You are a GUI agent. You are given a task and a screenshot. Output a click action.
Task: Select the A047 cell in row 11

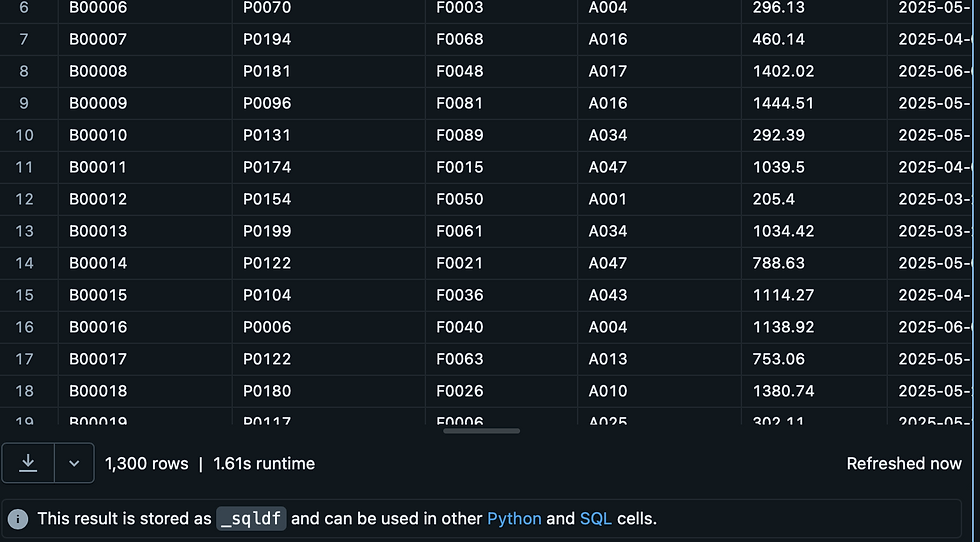[x=608, y=167]
